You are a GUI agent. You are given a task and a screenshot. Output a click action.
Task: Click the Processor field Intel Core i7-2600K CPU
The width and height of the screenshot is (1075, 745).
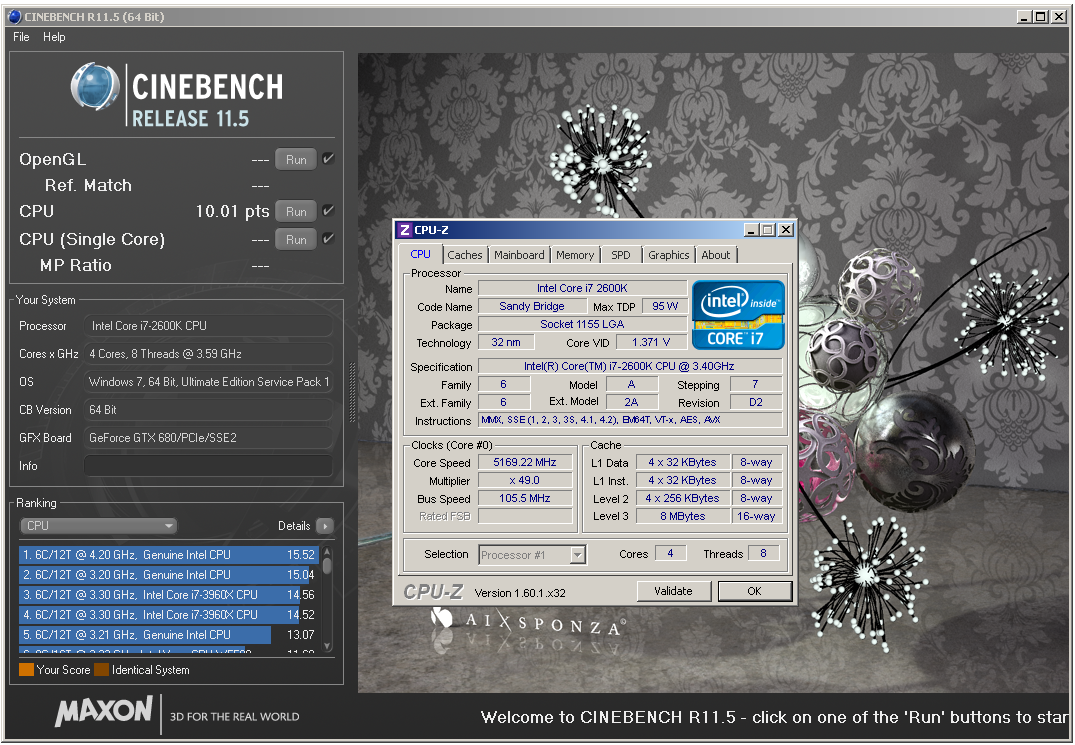point(208,326)
